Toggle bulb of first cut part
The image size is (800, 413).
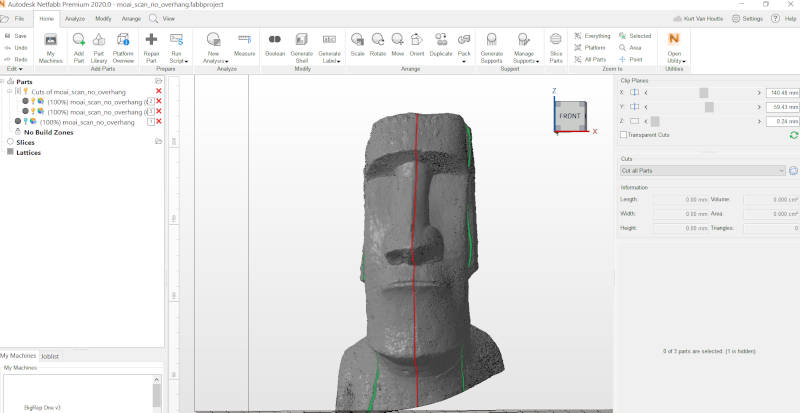tap(33, 102)
